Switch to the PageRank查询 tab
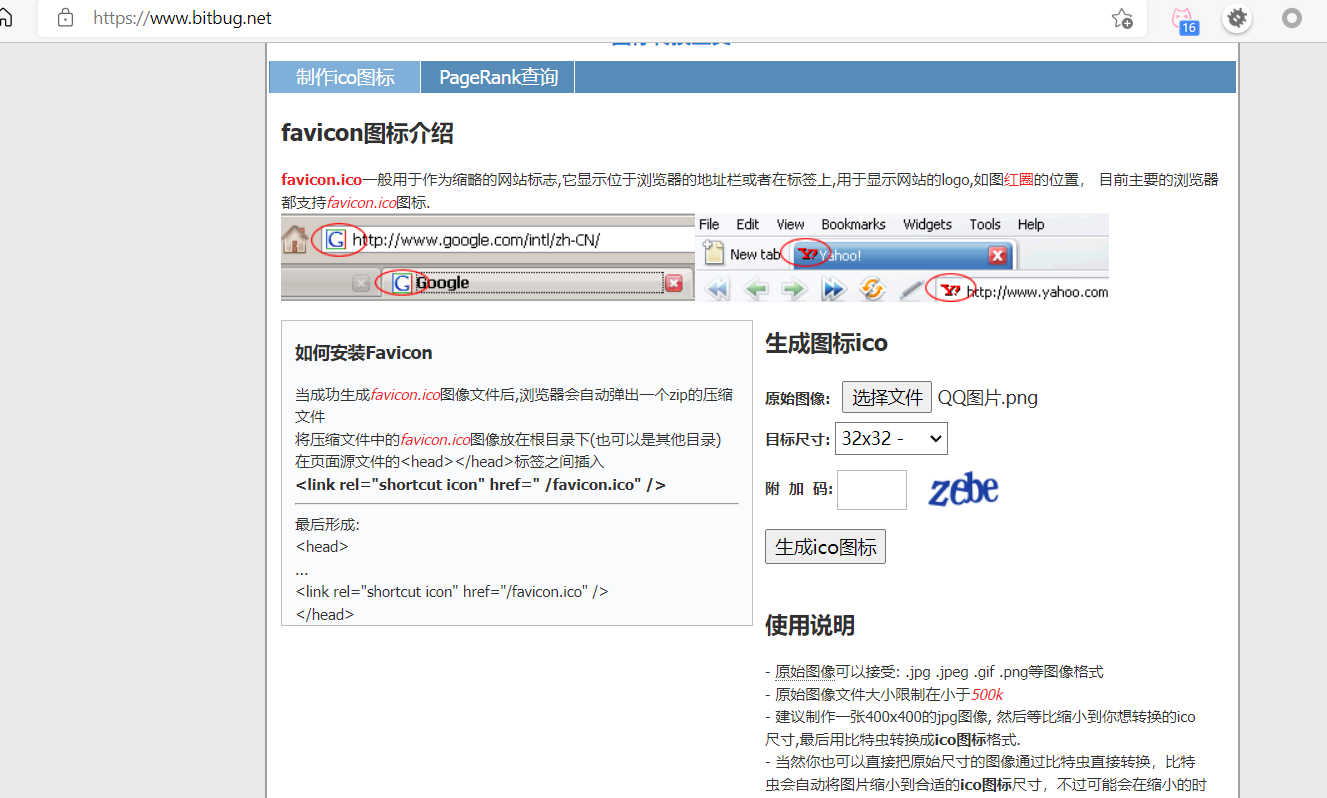The width and height of the screenshot is (1327, 798). point(497,76)
